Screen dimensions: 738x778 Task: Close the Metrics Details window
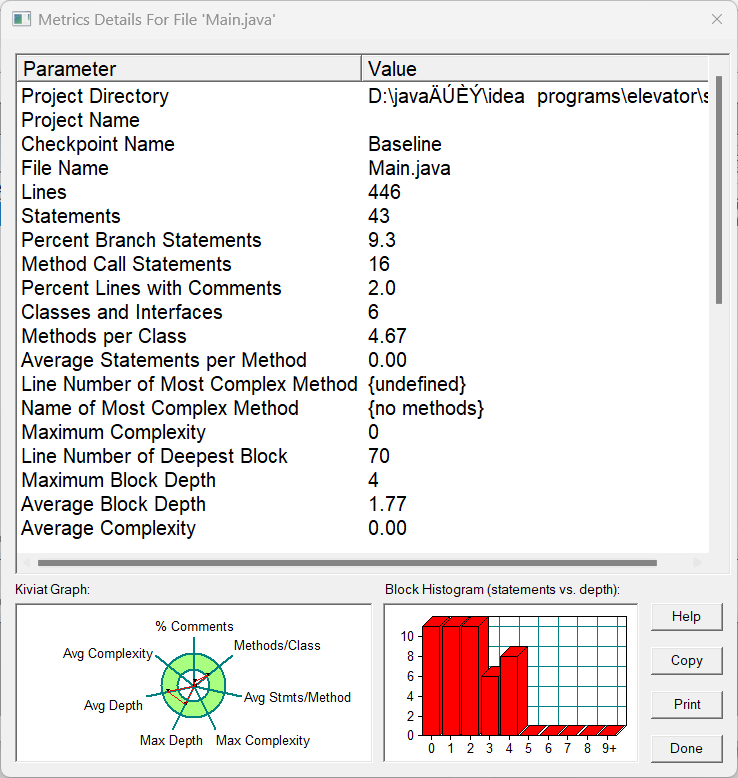(717, 19)
